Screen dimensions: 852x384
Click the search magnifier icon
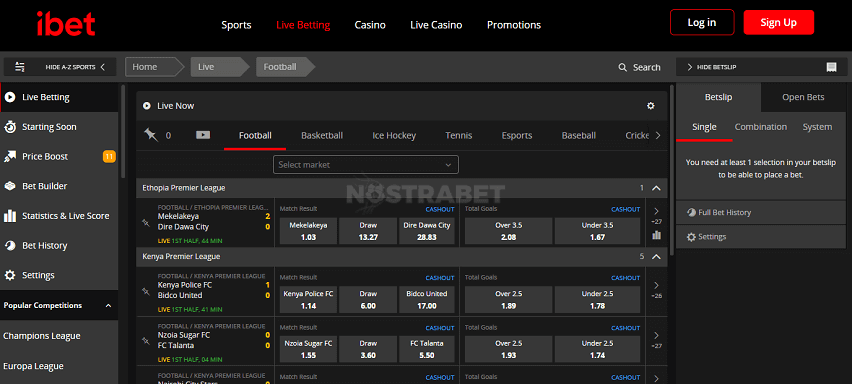click(x=623, y=67)
